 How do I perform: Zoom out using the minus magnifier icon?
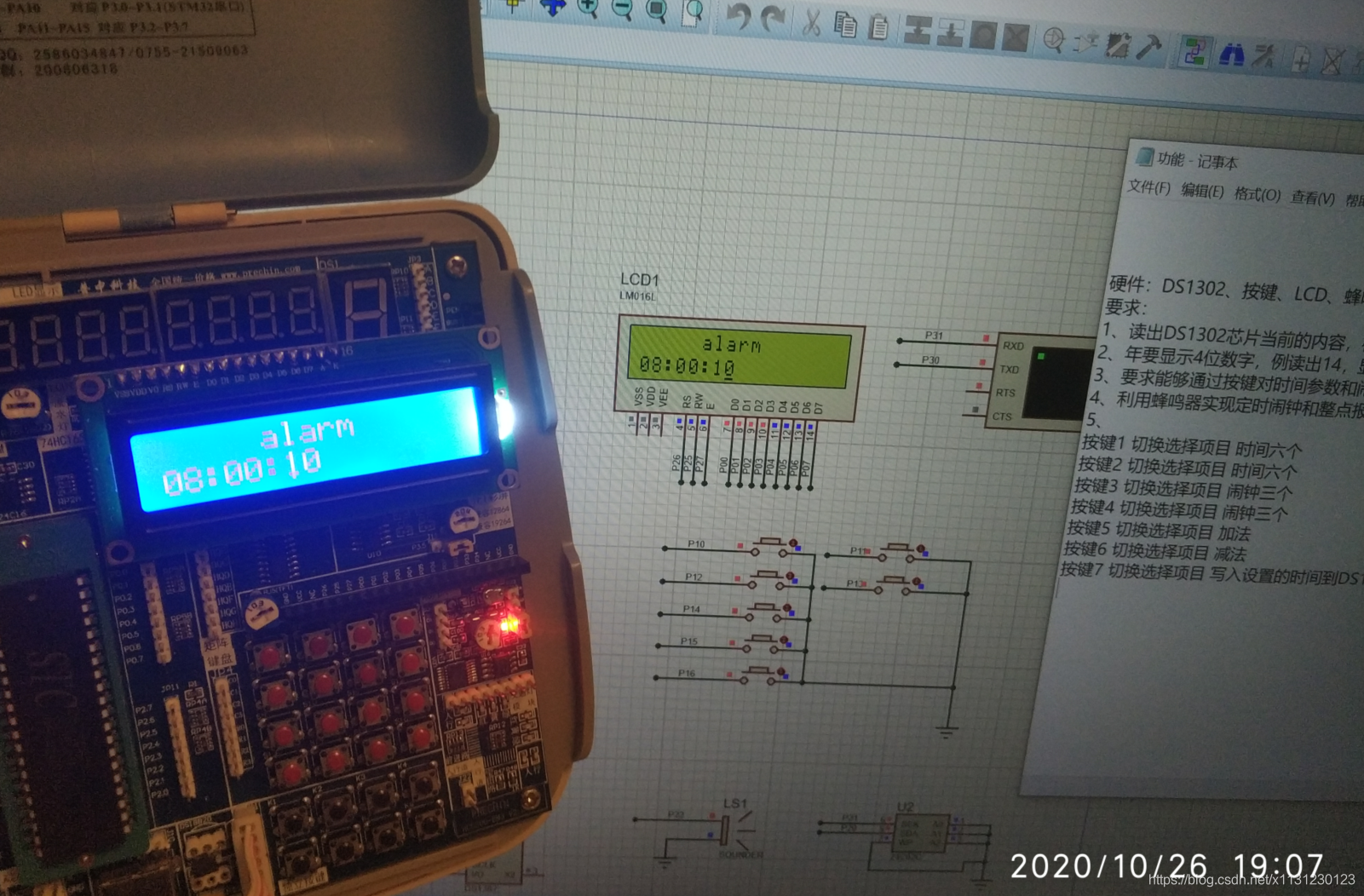622,9
